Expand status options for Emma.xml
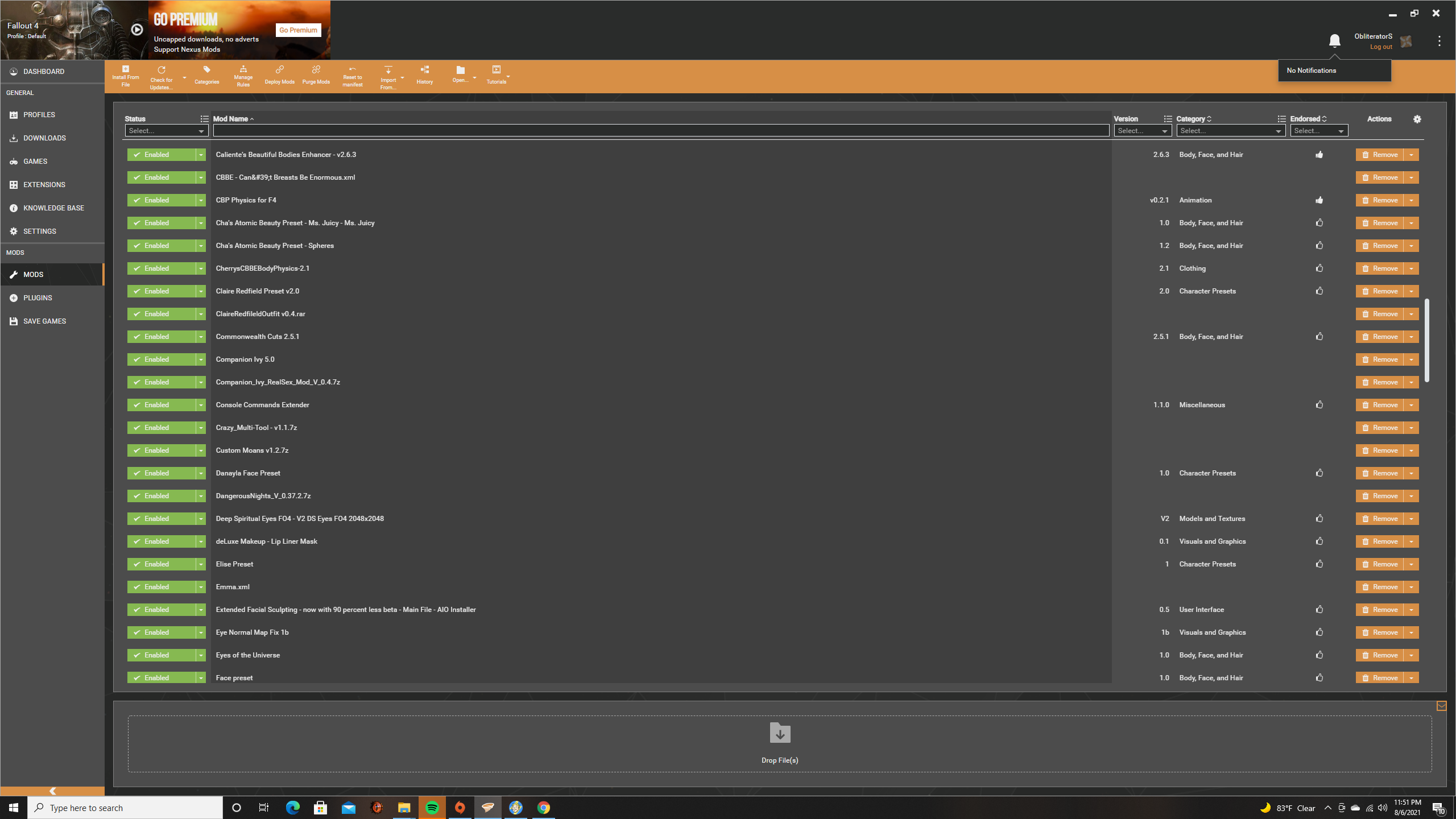 (201, 587)
